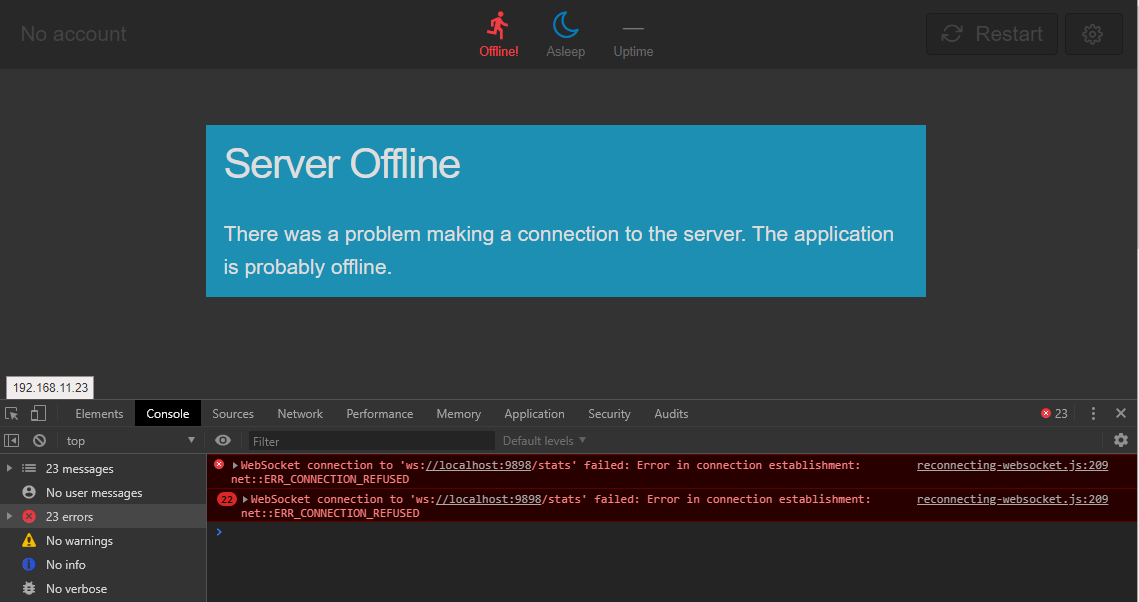Open the Audits tab
1139x602 pixels.
pyautogui.click(x=671, y=414)
